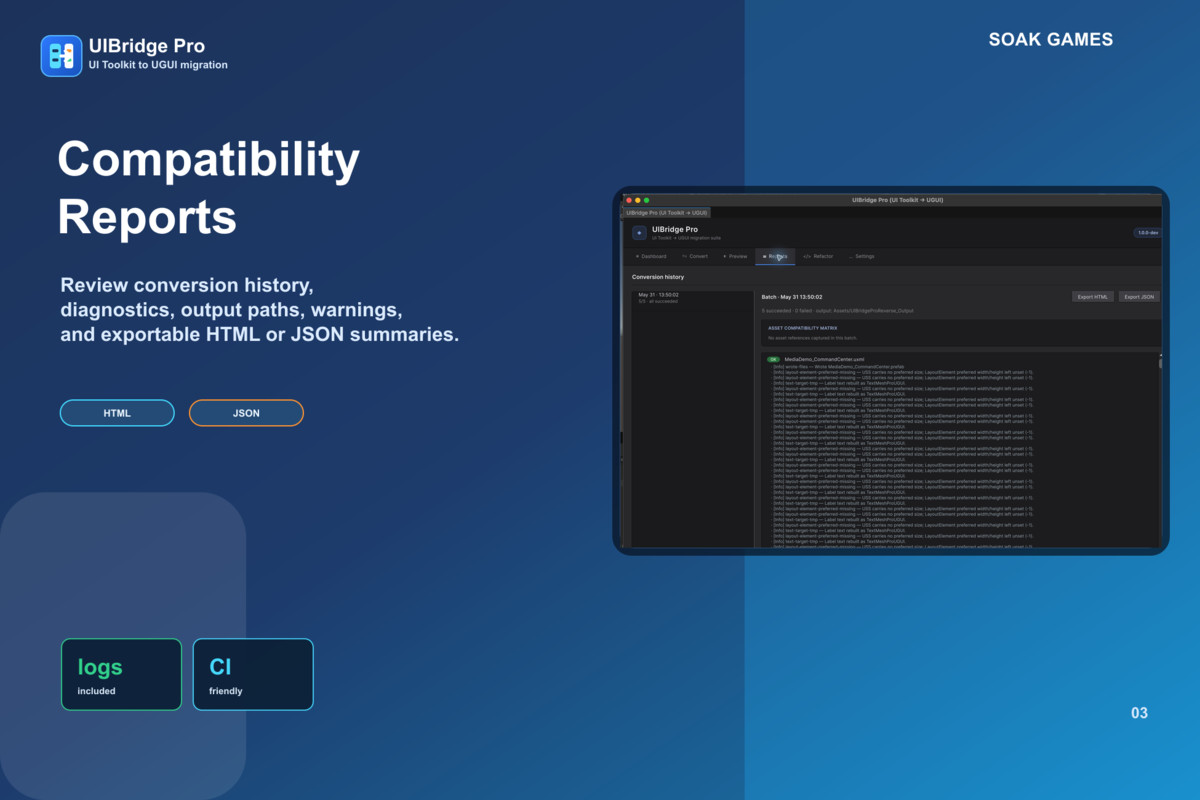The image size is (1200, 800).
Task: Open the Dashboard tab
Action: (x=651, y=256)
